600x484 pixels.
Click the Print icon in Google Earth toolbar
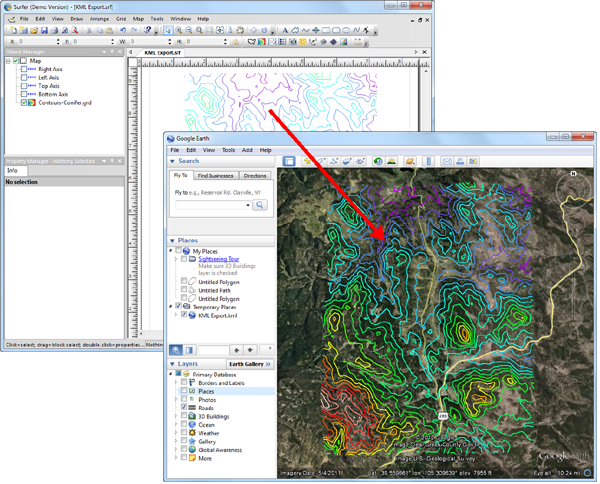(x=460, y=161)
